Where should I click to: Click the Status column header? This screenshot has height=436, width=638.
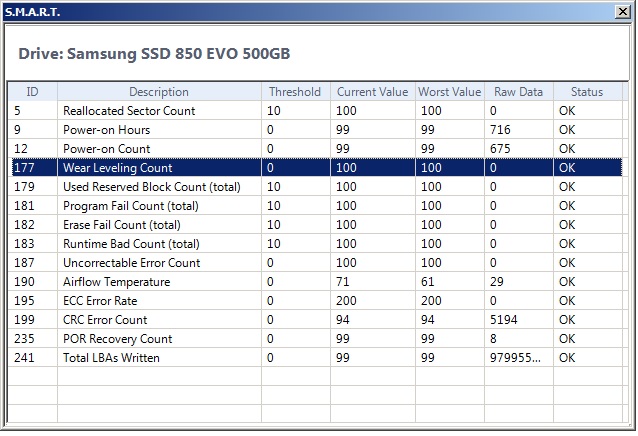click(x=588, y=92)
